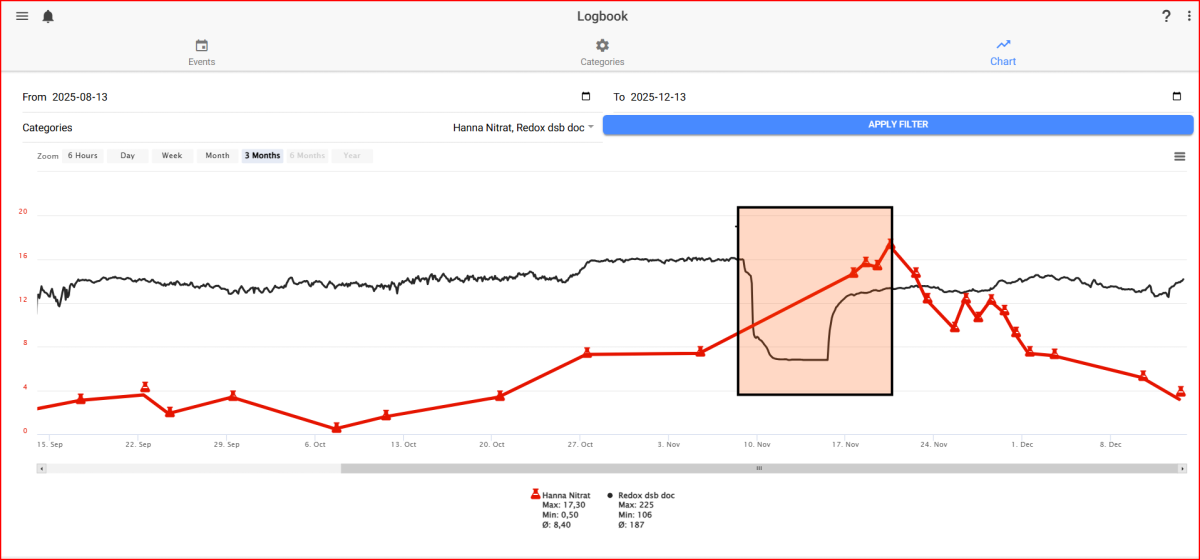Viewport: 1200px width, 560px height.
Task: Open the help question mark icon
Action: click(x=1166, y=16)
